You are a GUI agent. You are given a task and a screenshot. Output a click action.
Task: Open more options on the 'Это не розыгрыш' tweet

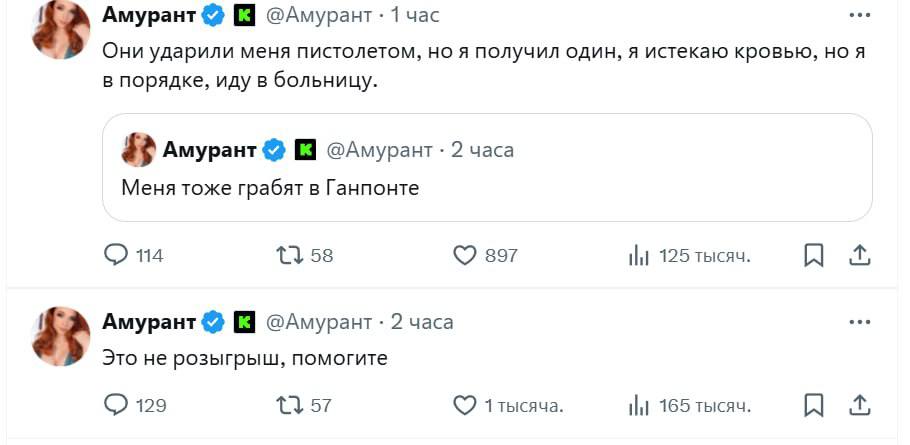859,322
